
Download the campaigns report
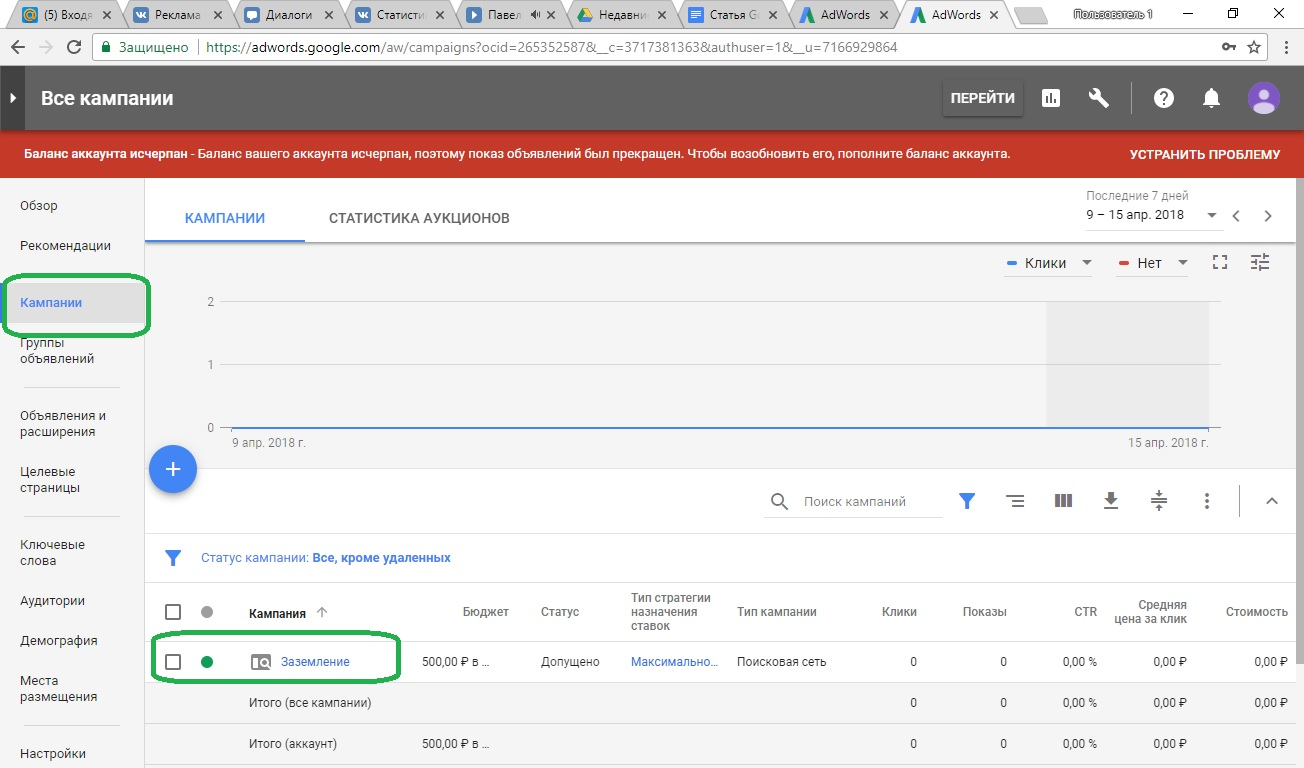click(1111, 501)
